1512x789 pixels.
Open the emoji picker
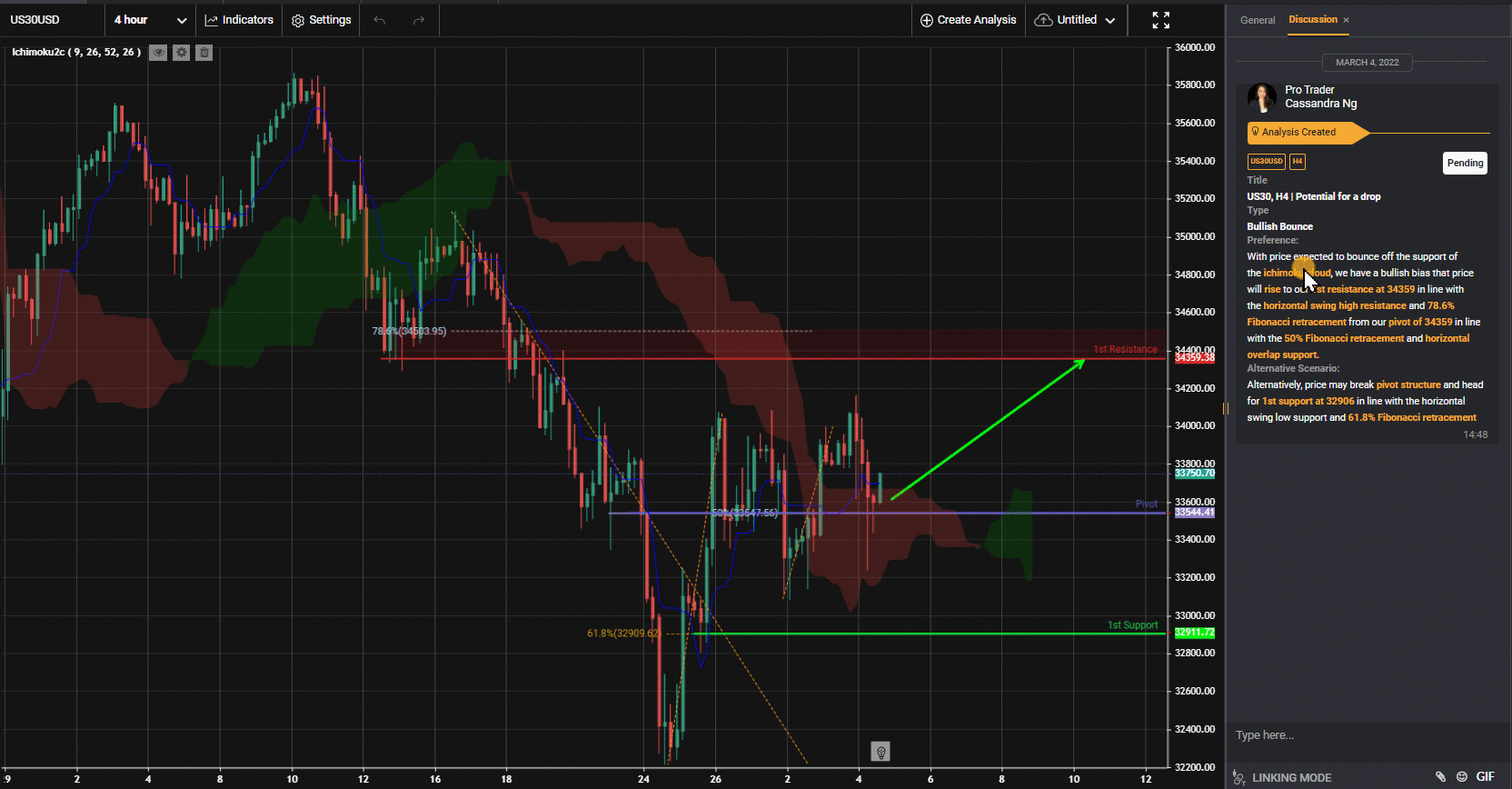tap(1462, 777)
